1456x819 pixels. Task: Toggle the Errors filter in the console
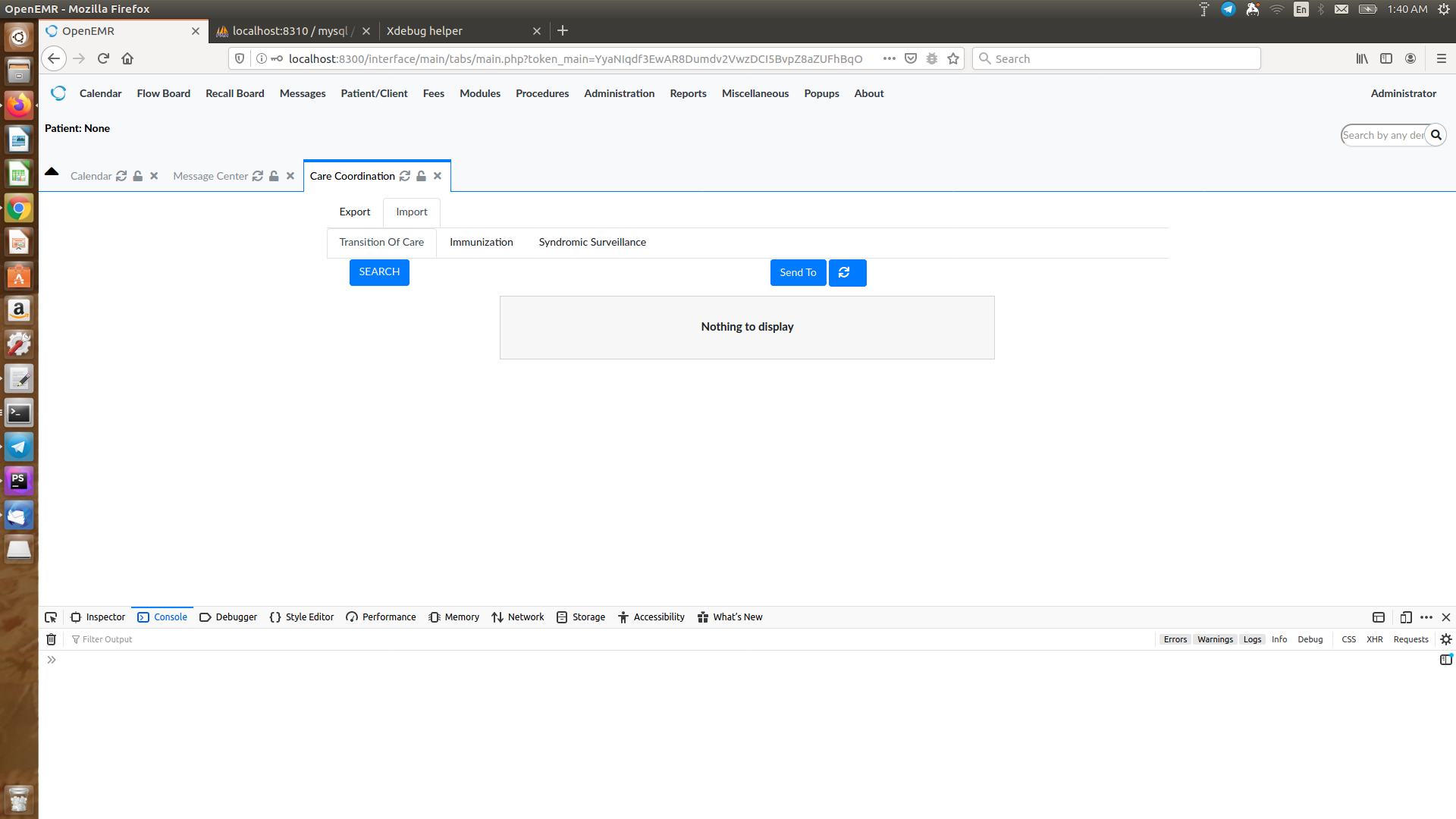point(1175,639)
